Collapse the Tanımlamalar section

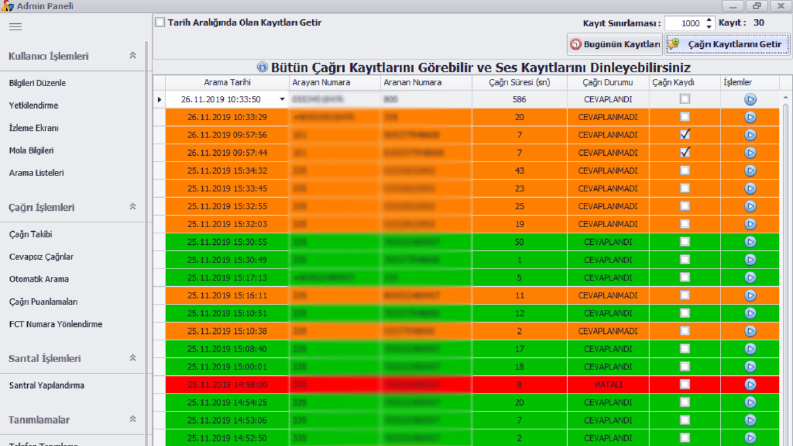pyautogui.click(x=133, y=419)
